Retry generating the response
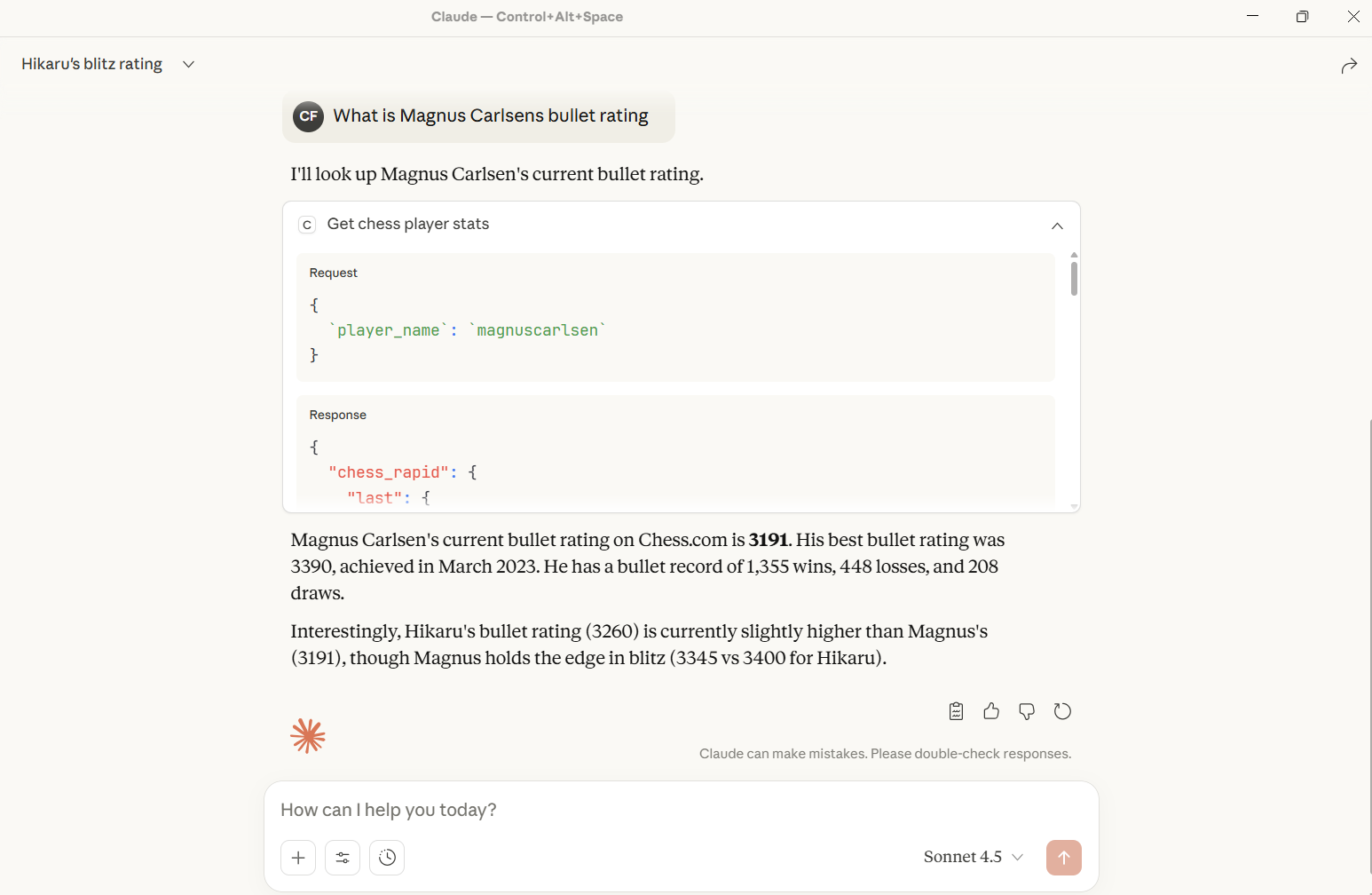Image resolution: width=1372 pixels, height=895 pixels. (1062, 710)
